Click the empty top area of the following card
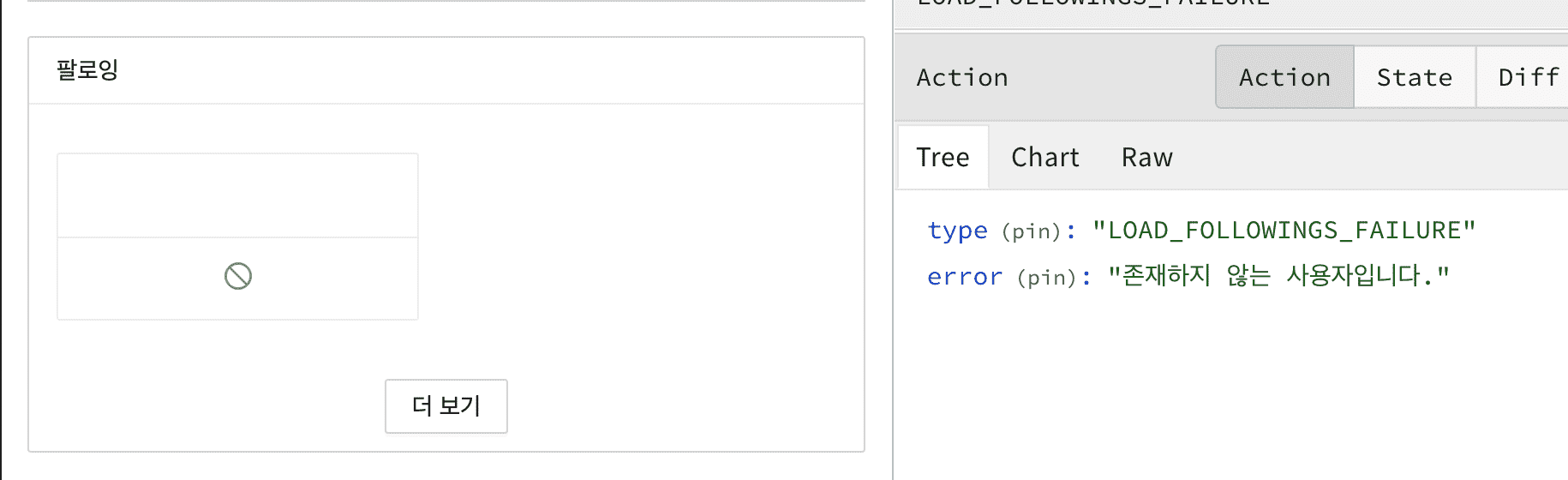1568x480 pixels. [x=237, y=195]
